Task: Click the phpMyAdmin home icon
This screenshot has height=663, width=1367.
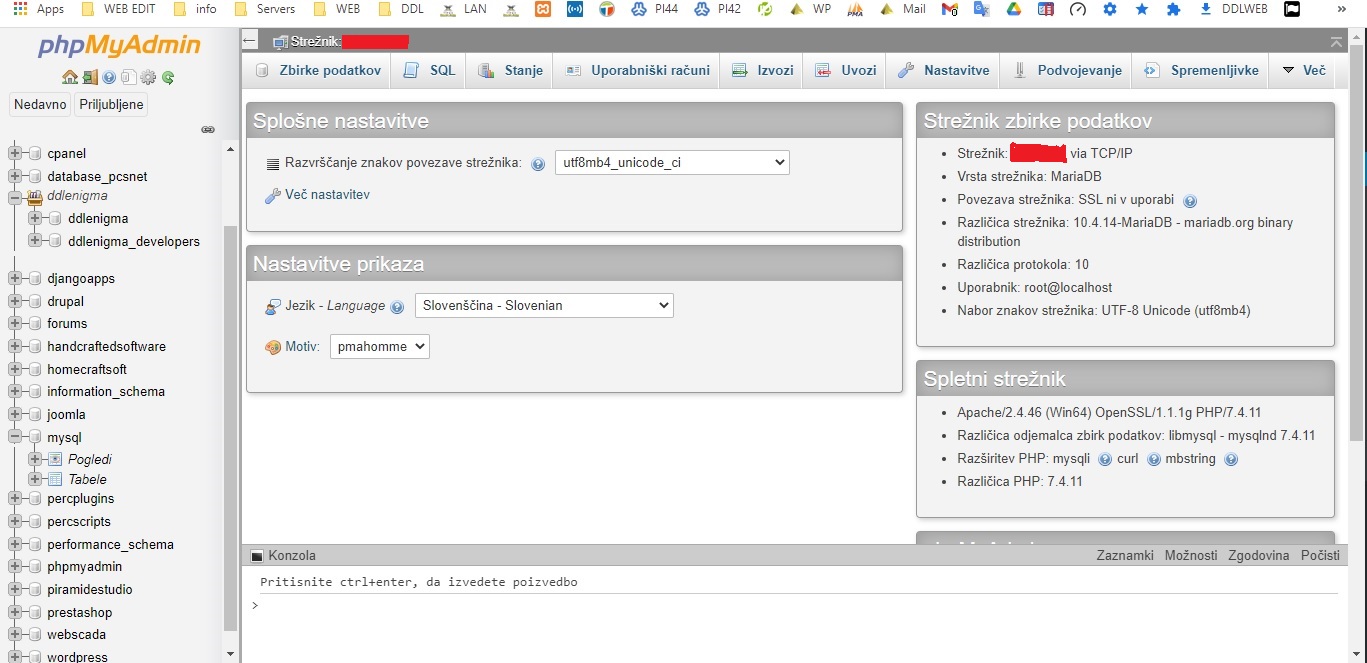Action: point(69,77)
